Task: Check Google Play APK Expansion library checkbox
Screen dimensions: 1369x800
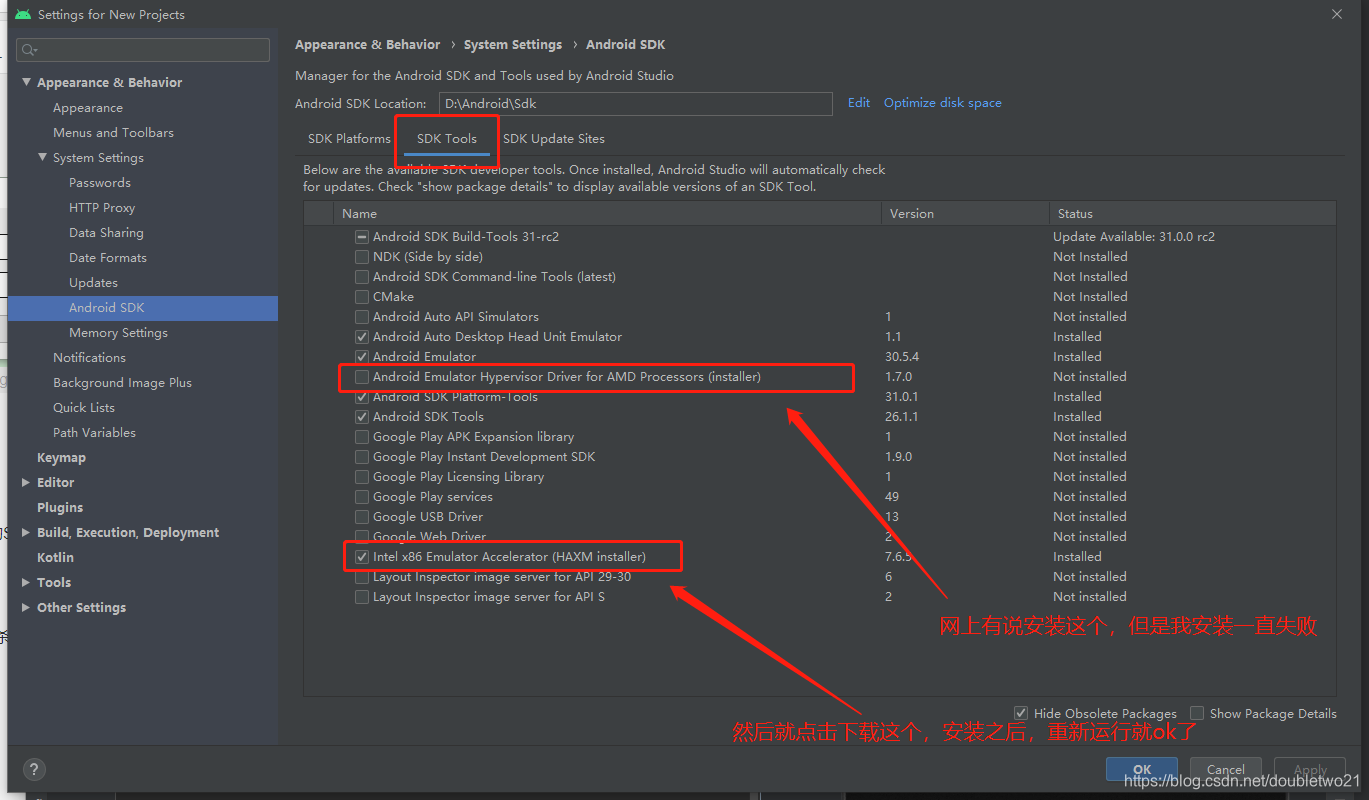Action: click(x=362, y=437)
